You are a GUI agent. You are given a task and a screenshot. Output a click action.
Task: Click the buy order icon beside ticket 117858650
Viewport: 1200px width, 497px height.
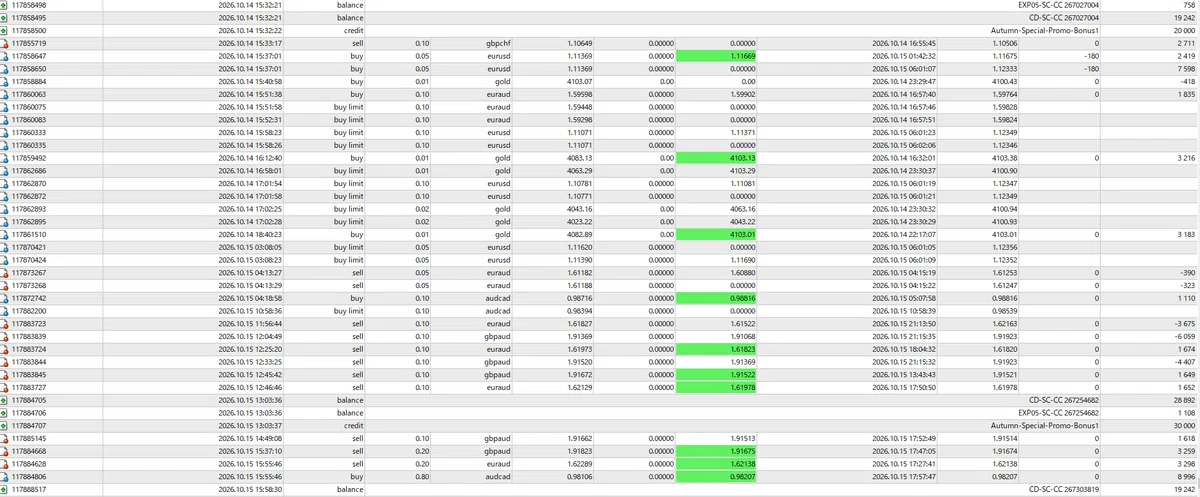5,69
